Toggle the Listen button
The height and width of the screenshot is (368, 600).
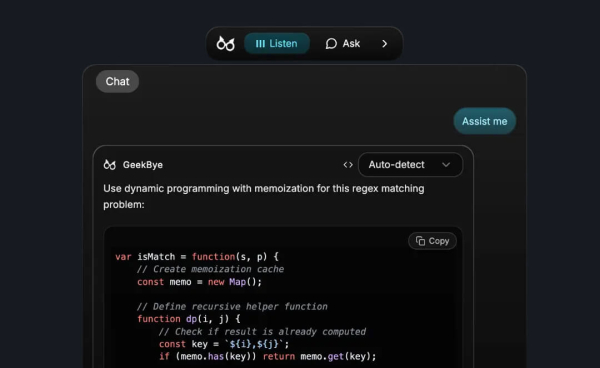pyautogui.click(x=277, y=44)
